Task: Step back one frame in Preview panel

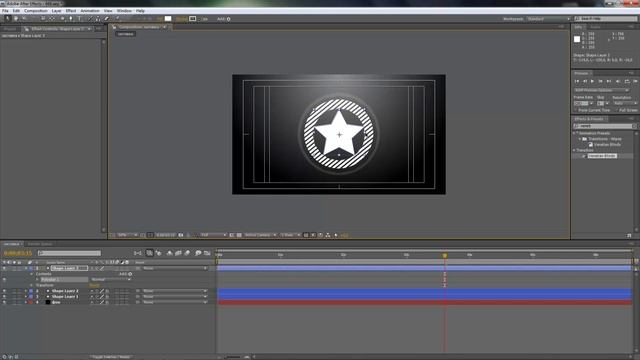Action: (585, 81)
